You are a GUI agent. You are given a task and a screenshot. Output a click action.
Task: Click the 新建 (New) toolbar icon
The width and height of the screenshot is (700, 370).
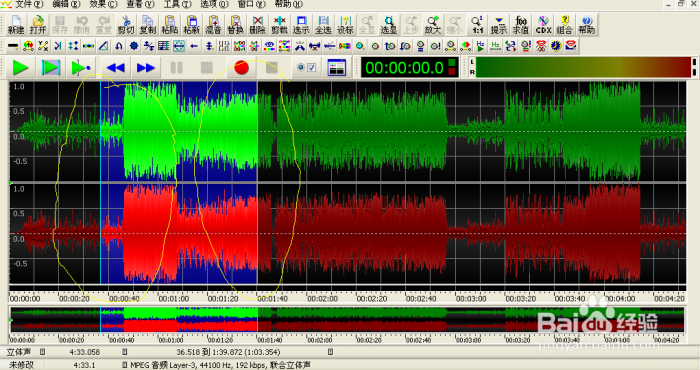16,25
